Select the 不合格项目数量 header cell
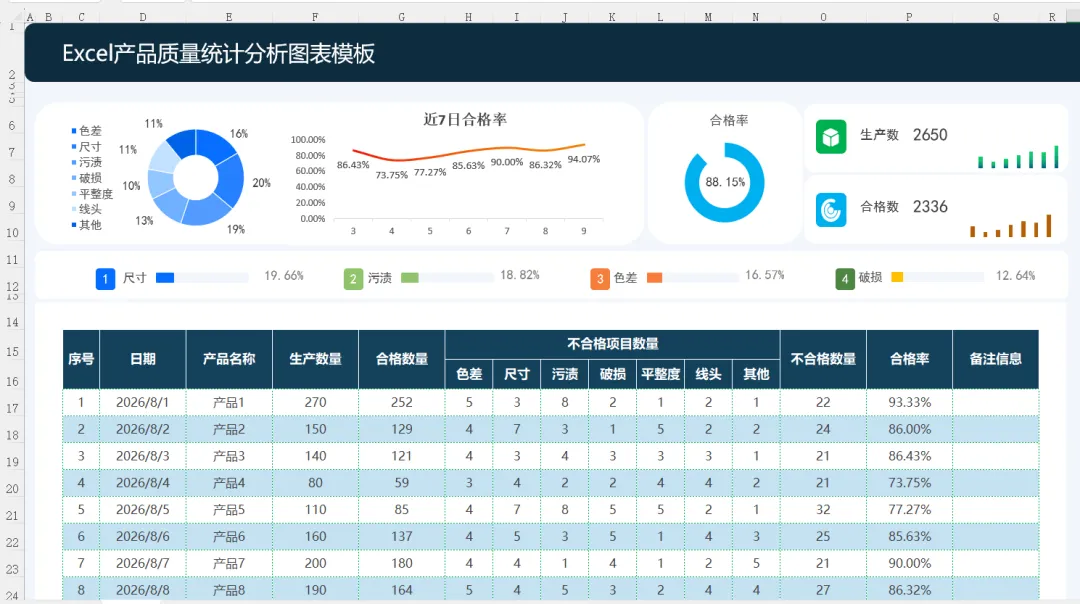This screenshot has width=1080, height=604. pyautogui.click(x=612, y=344)
